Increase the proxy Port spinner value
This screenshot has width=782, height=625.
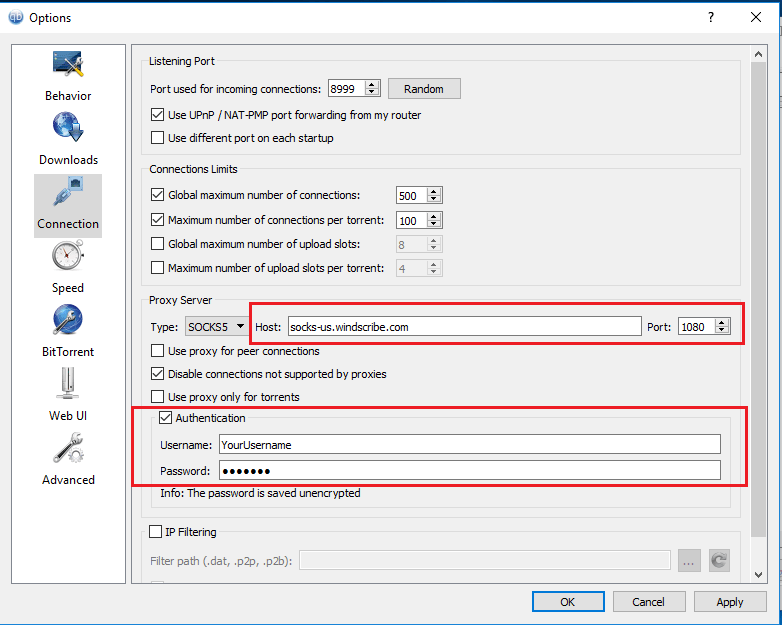click(721, 323)
